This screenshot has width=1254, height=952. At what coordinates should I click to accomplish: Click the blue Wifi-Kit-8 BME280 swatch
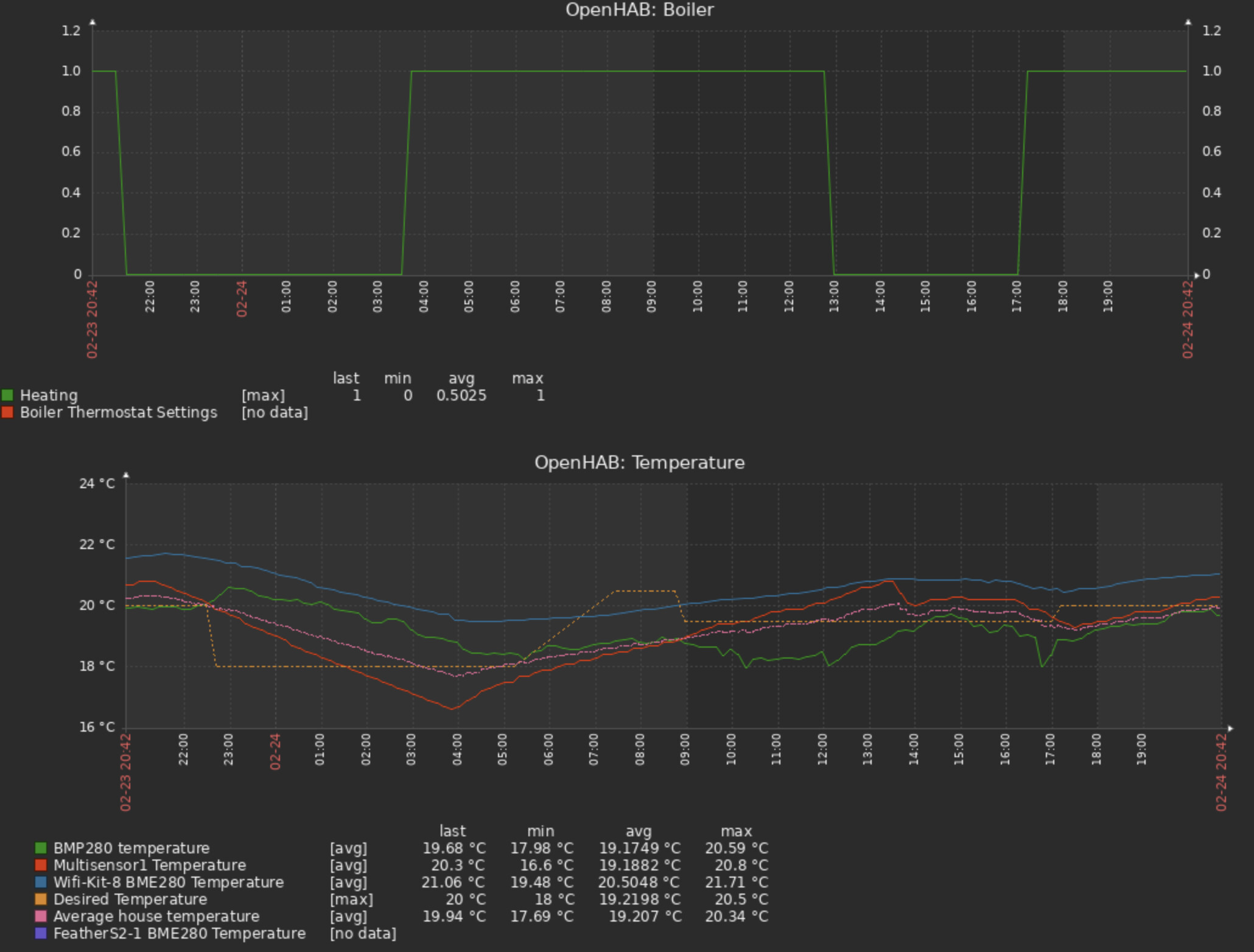click(x=41, y=882)
